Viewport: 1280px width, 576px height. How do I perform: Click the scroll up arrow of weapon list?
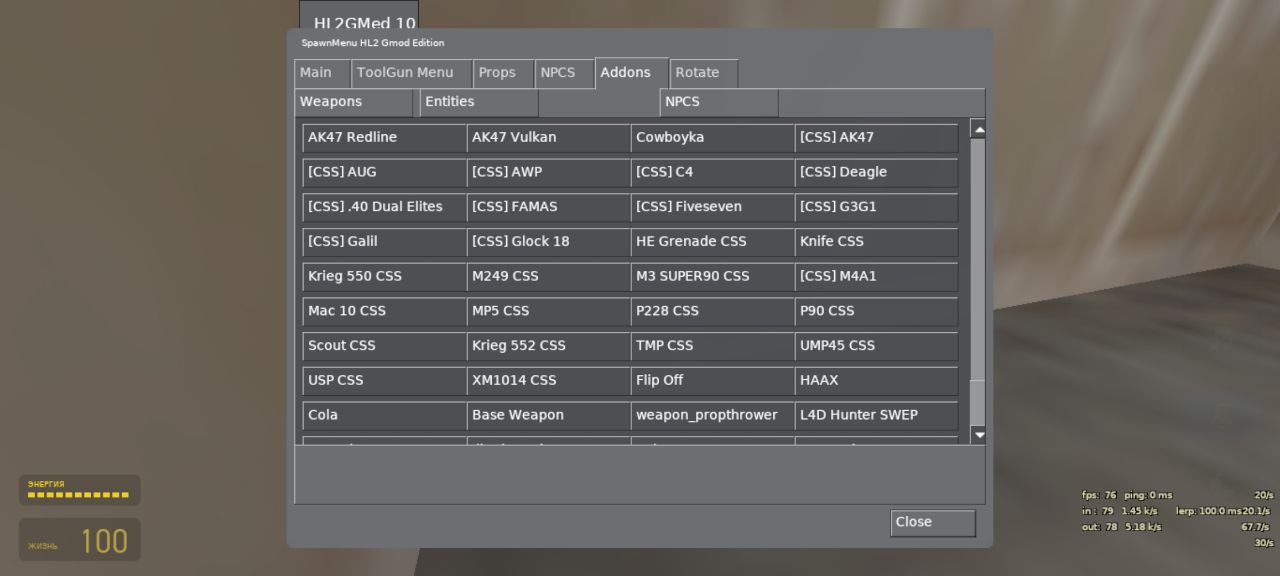click(x=978, y=130)
